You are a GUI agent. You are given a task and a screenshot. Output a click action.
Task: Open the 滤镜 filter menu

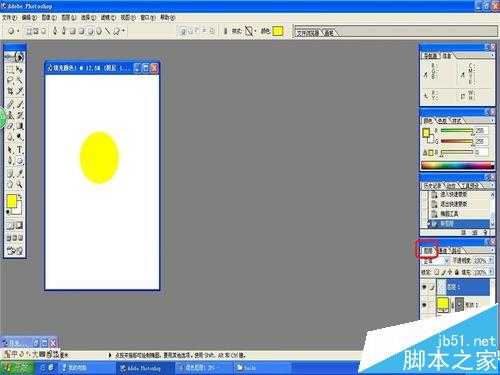[x=108, y=17]
